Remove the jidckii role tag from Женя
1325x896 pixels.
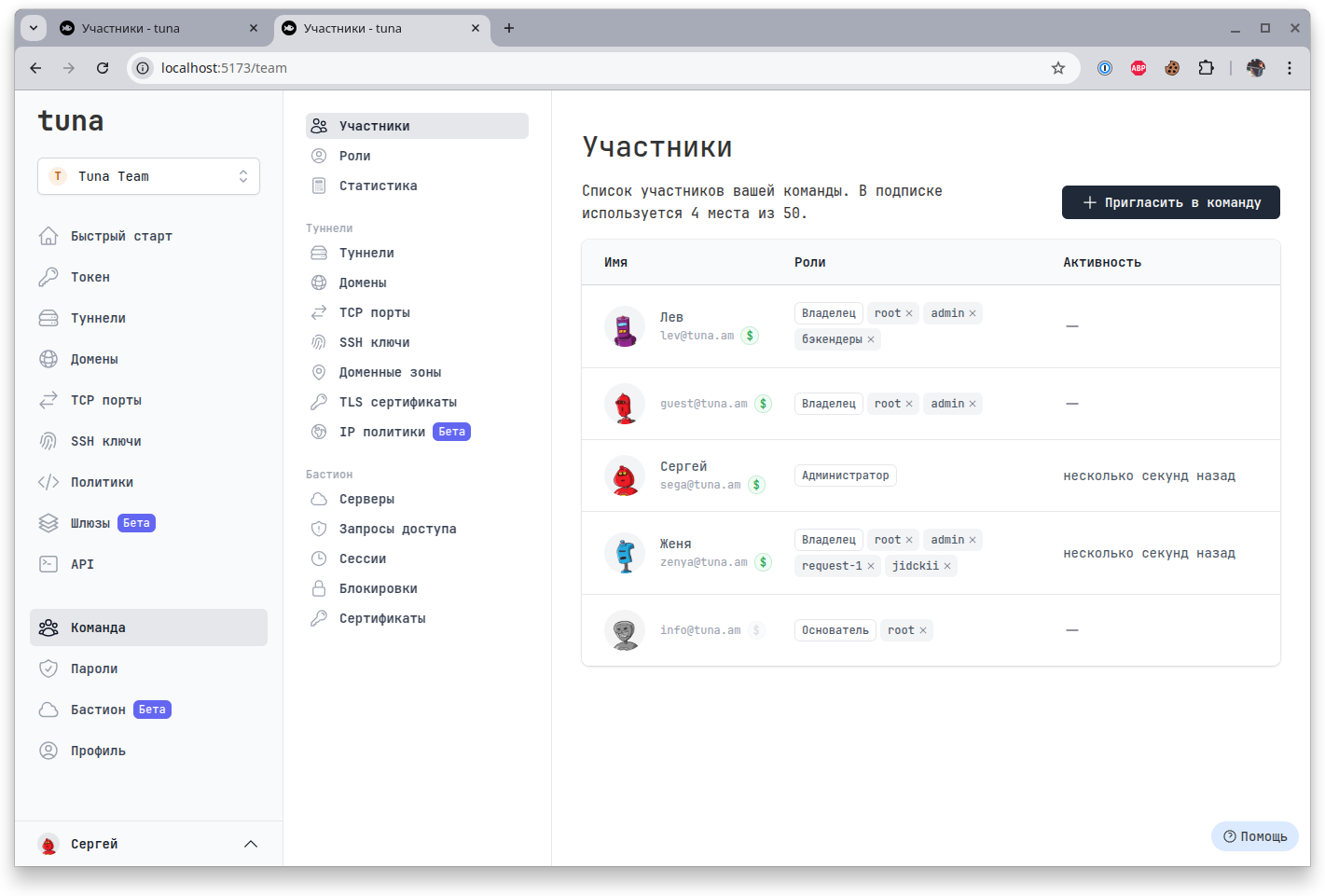click(947, 566)
